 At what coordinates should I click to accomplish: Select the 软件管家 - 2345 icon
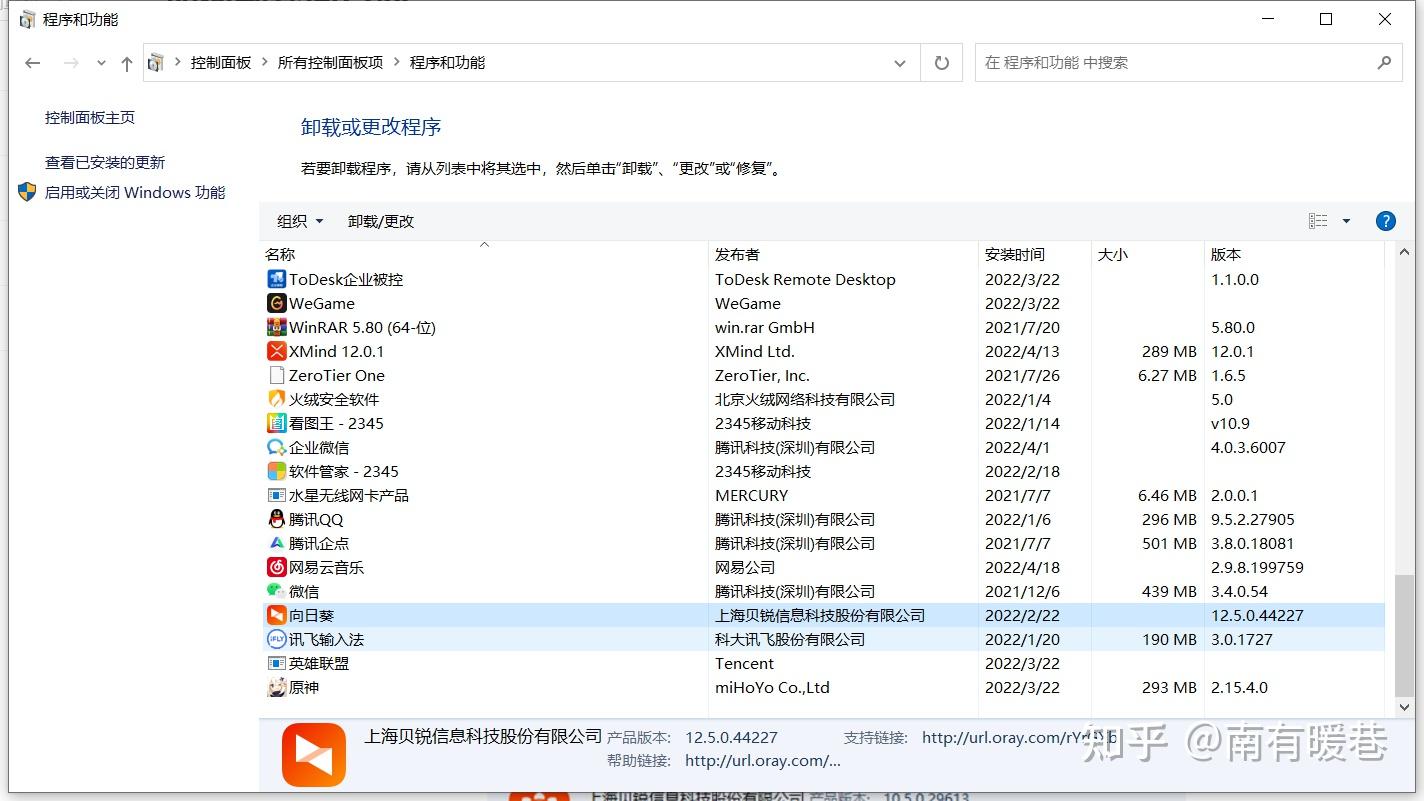(x=276, y=471)
